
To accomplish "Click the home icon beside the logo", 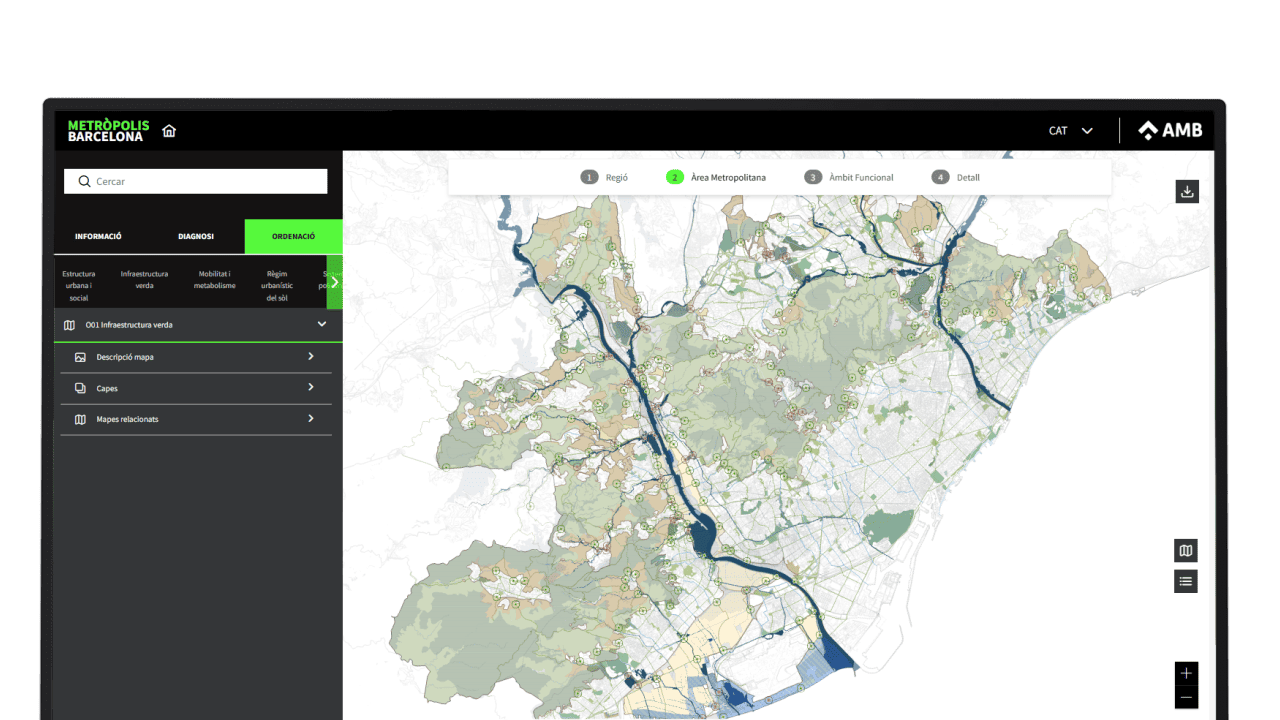I will [x=169, y=131].
